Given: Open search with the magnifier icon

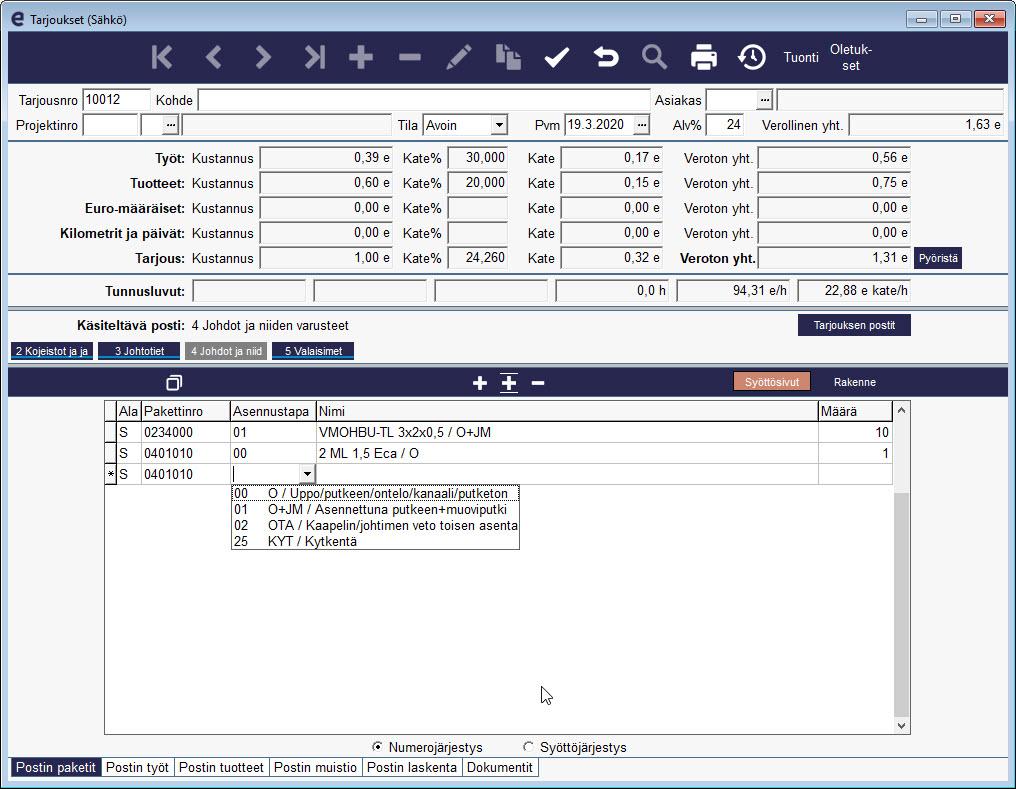Looking at the screenshot, I should pos(654,58).
